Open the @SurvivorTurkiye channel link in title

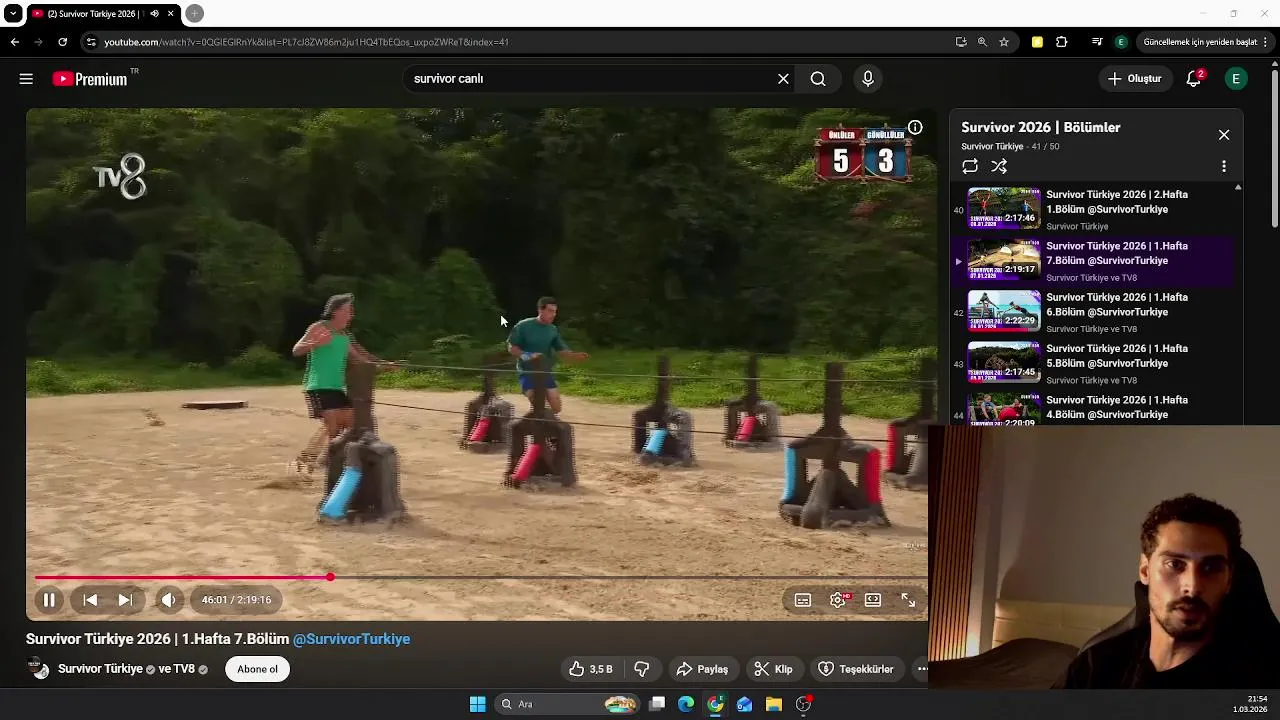(351, 639)
